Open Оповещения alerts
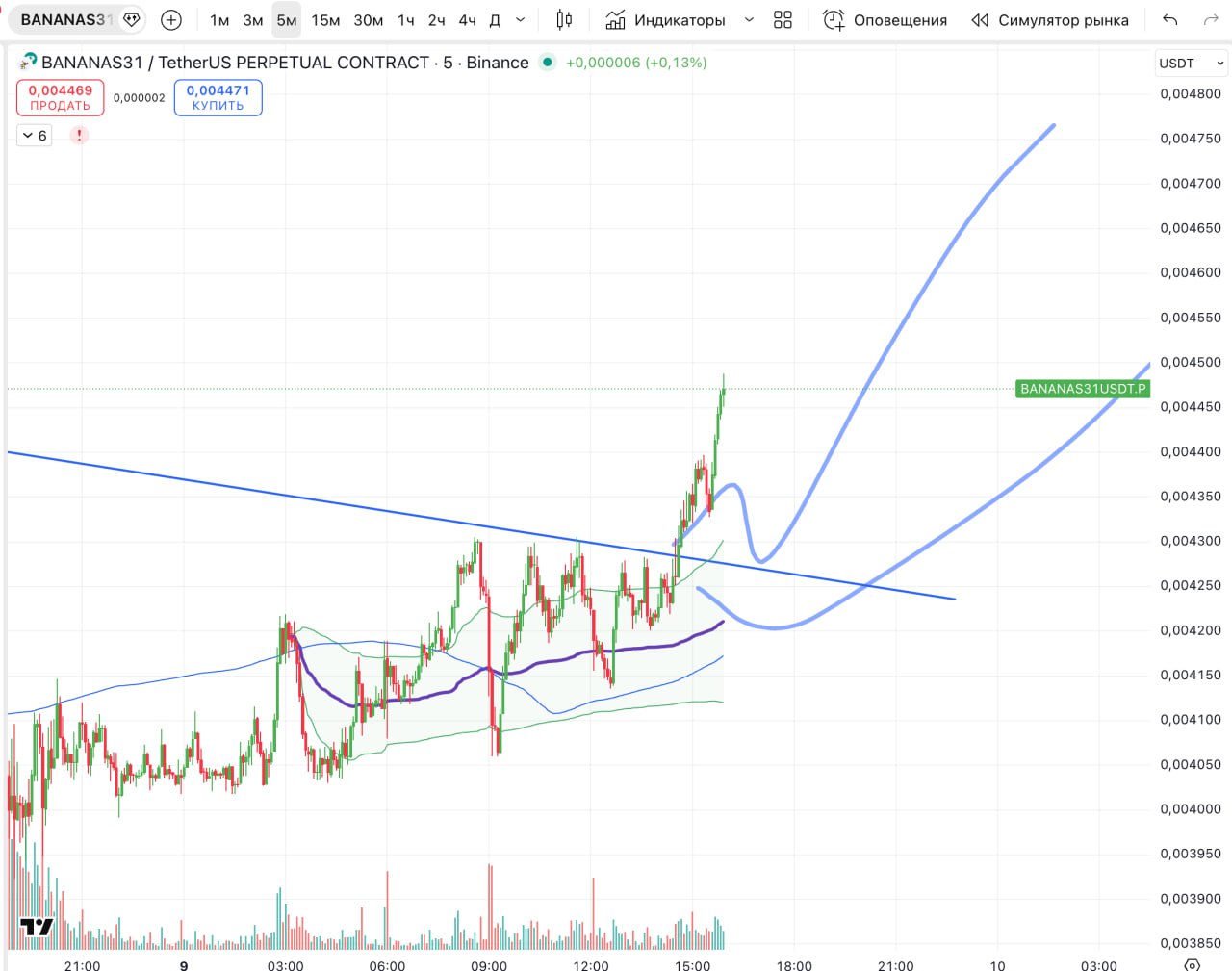Viewport: 1232px width, 971px height. (885, 19)
